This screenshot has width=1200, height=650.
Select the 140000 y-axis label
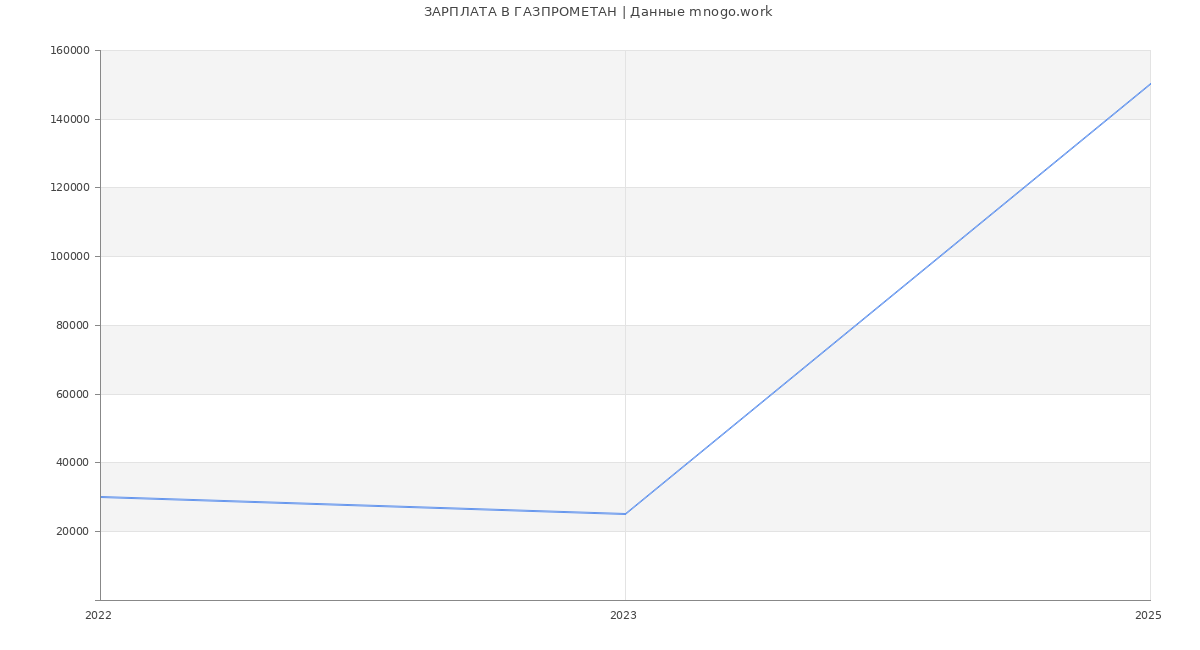(x=69, y=119)
